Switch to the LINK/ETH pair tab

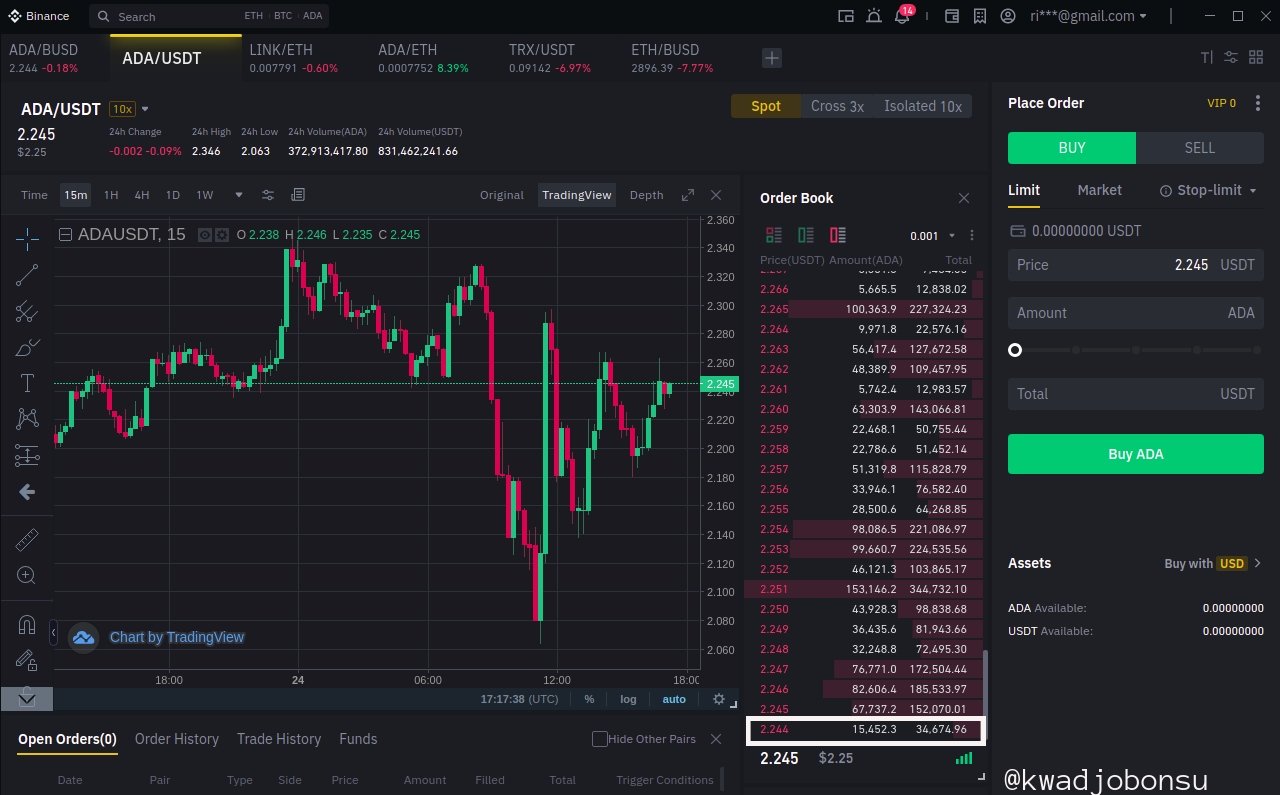coord(294,58)
